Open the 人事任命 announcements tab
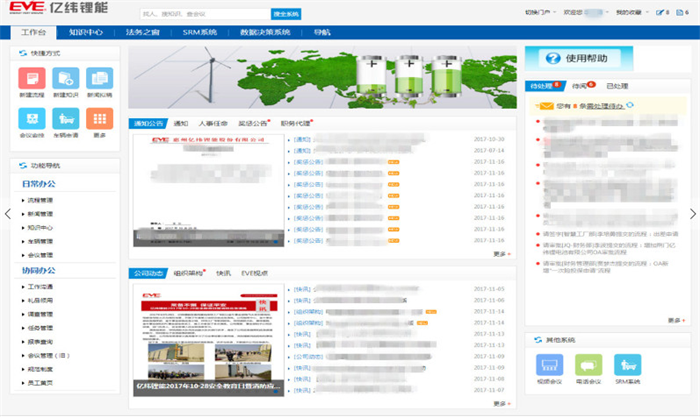 [213, 123]
